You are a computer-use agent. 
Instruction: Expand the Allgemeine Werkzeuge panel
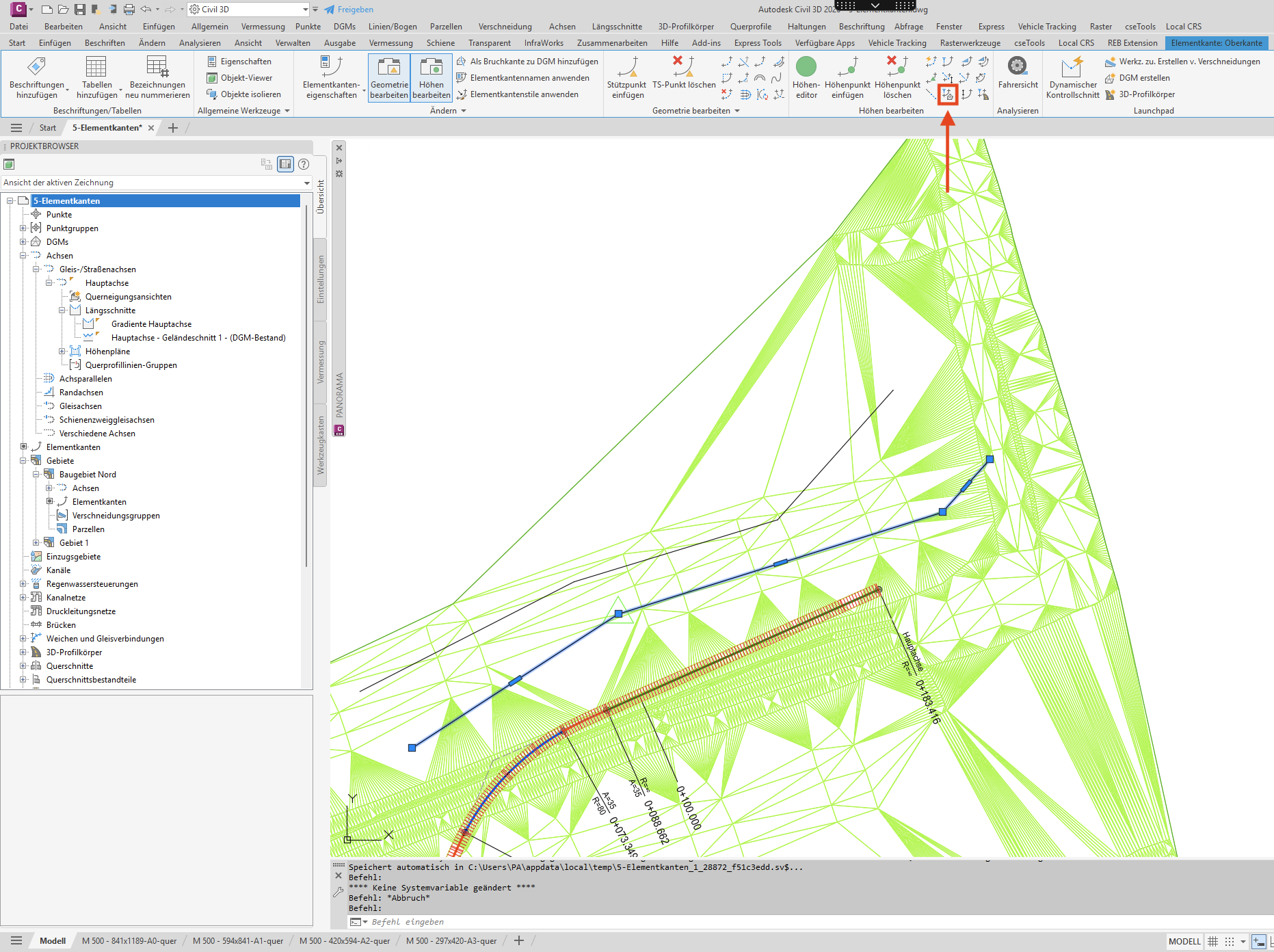243,111
